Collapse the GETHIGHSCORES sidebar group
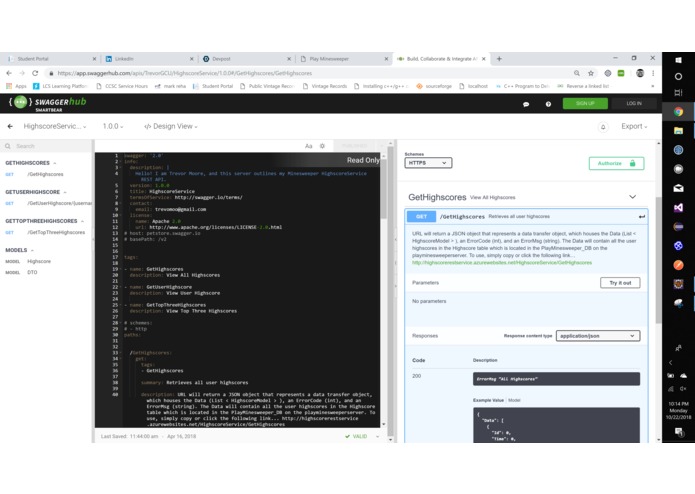Viewport: 695px width, 494px height. tap(55, 163)
